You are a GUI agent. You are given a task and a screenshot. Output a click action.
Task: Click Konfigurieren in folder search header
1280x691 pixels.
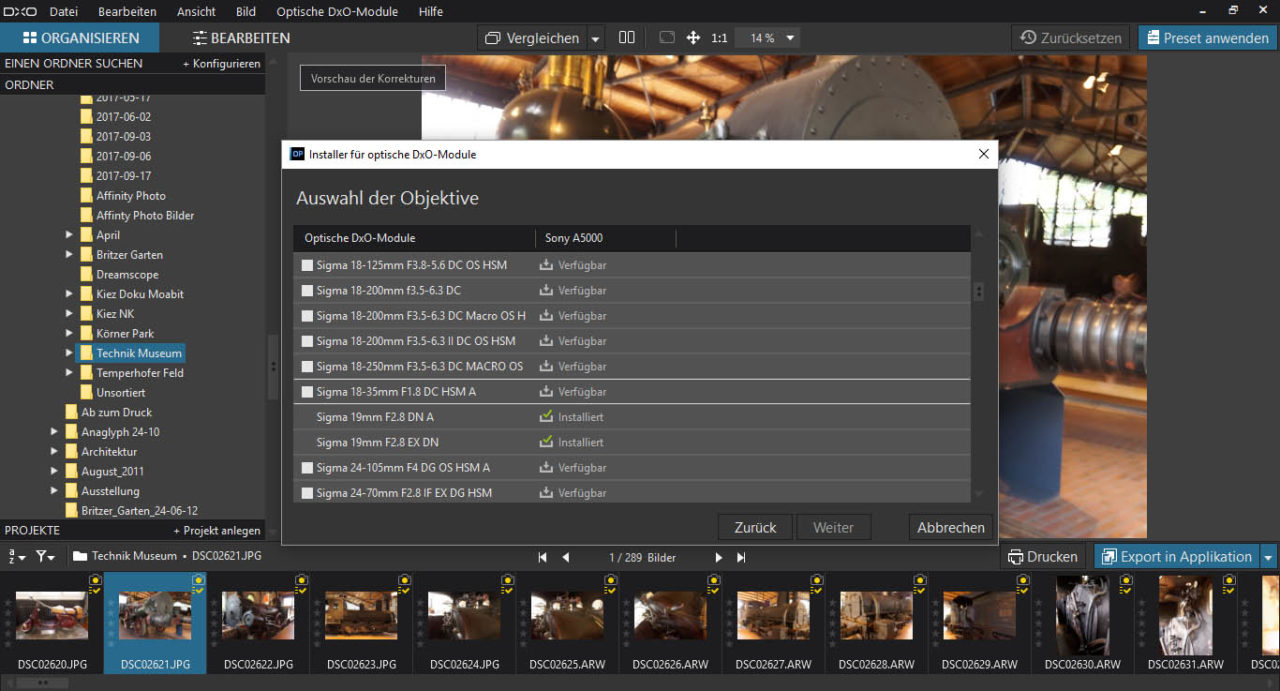(221, 63)
